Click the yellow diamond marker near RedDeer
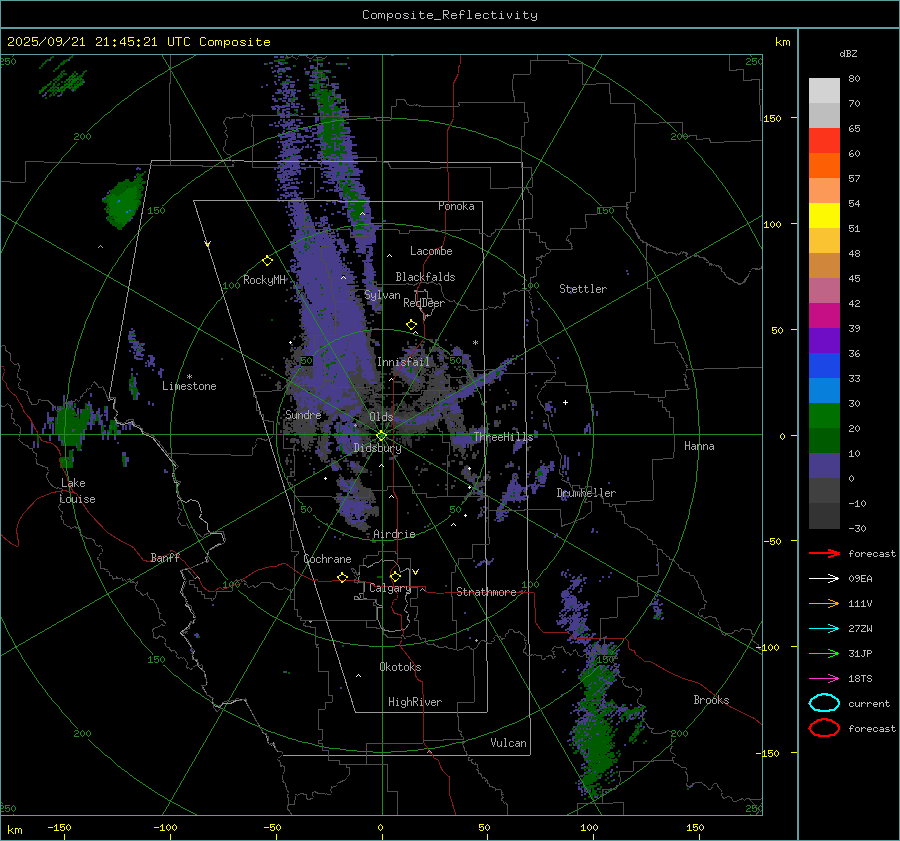This screenshot has height=841, width=900. (411, 325)
